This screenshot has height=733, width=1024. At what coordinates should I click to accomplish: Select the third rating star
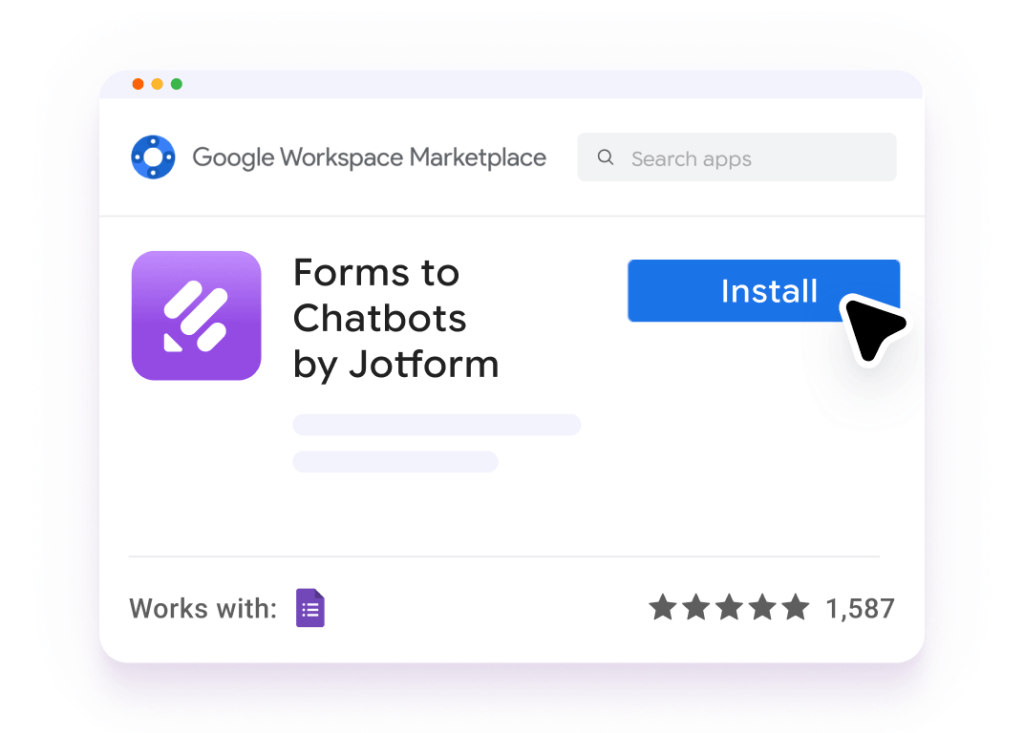(731, 606)
